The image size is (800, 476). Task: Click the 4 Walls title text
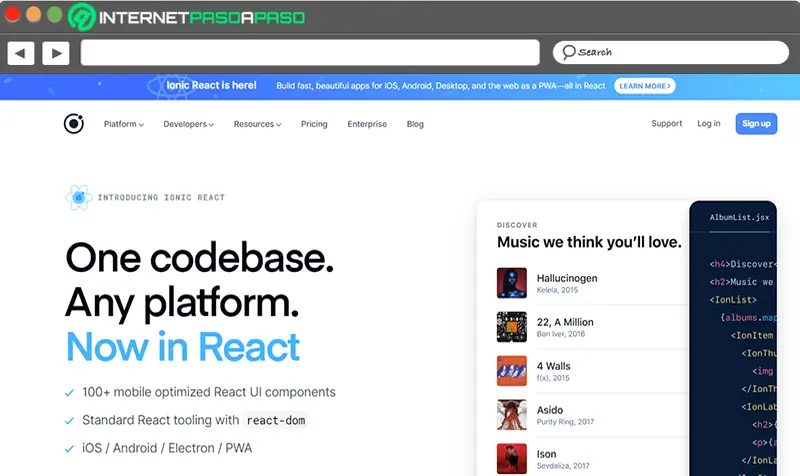click(x=554, y=366)
